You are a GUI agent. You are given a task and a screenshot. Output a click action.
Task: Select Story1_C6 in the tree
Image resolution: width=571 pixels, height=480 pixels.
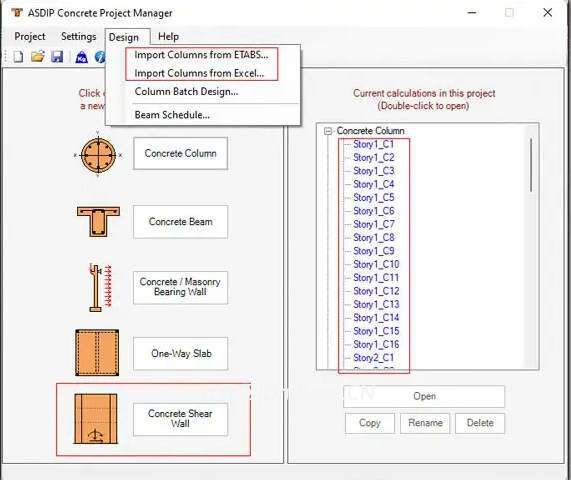pos(374,211)
